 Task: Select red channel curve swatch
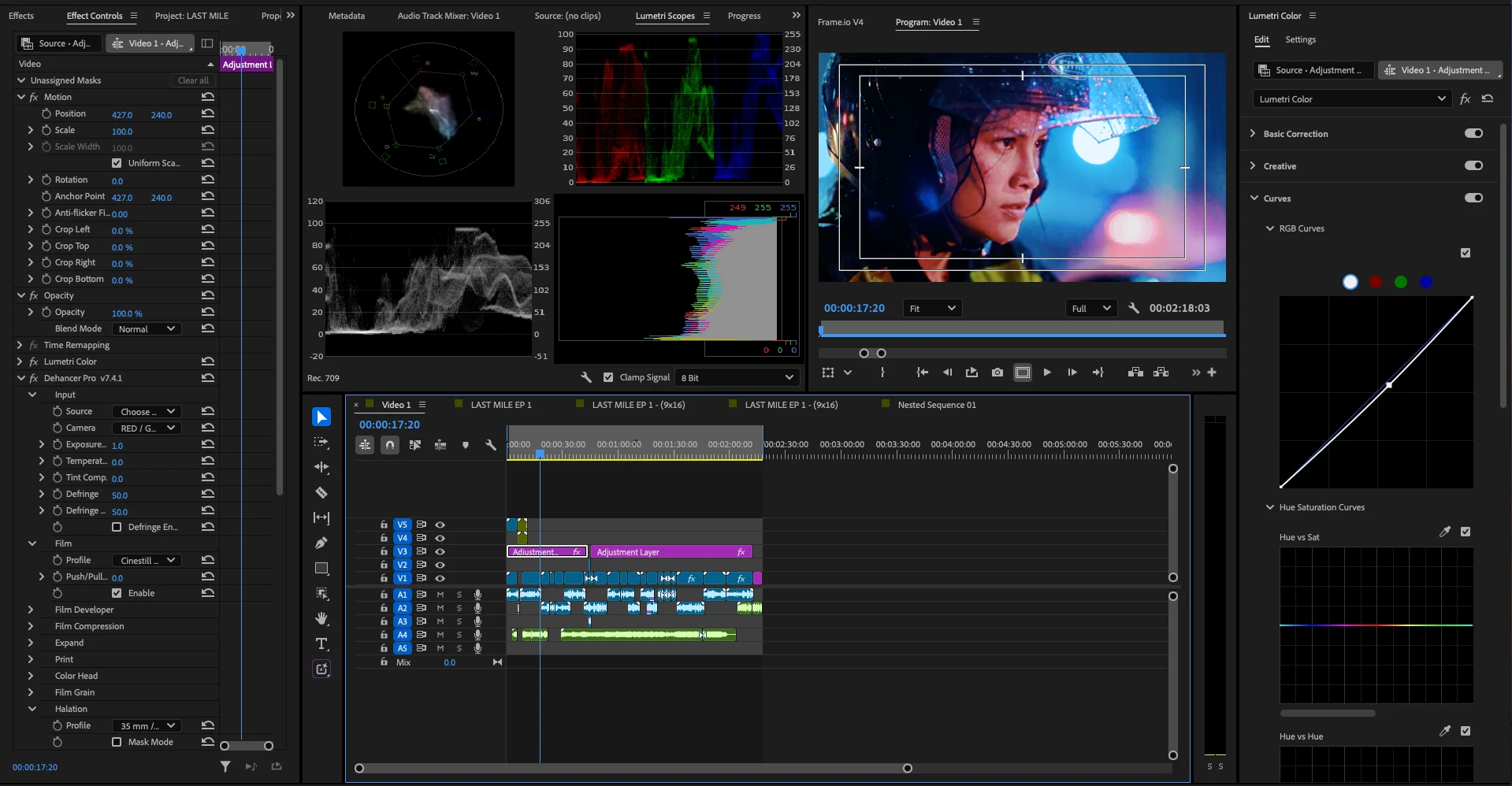pos(1376,282)
